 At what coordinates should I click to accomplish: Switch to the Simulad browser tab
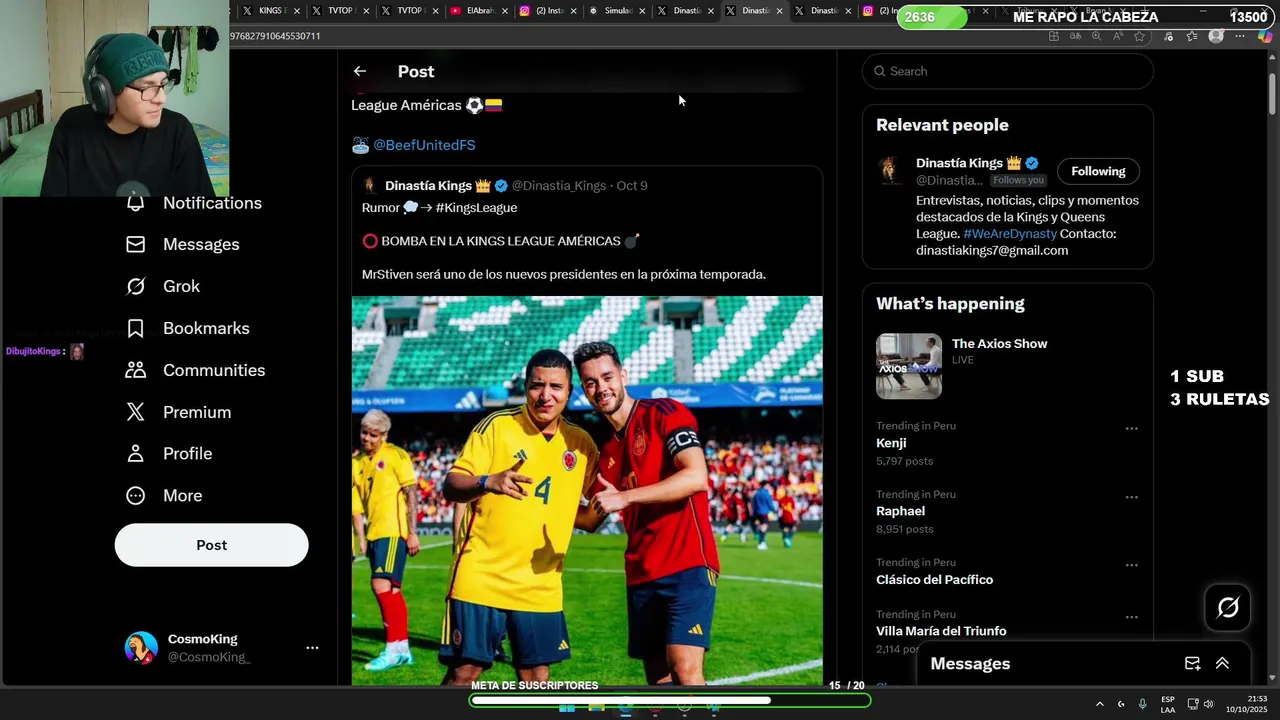[618, 11]
